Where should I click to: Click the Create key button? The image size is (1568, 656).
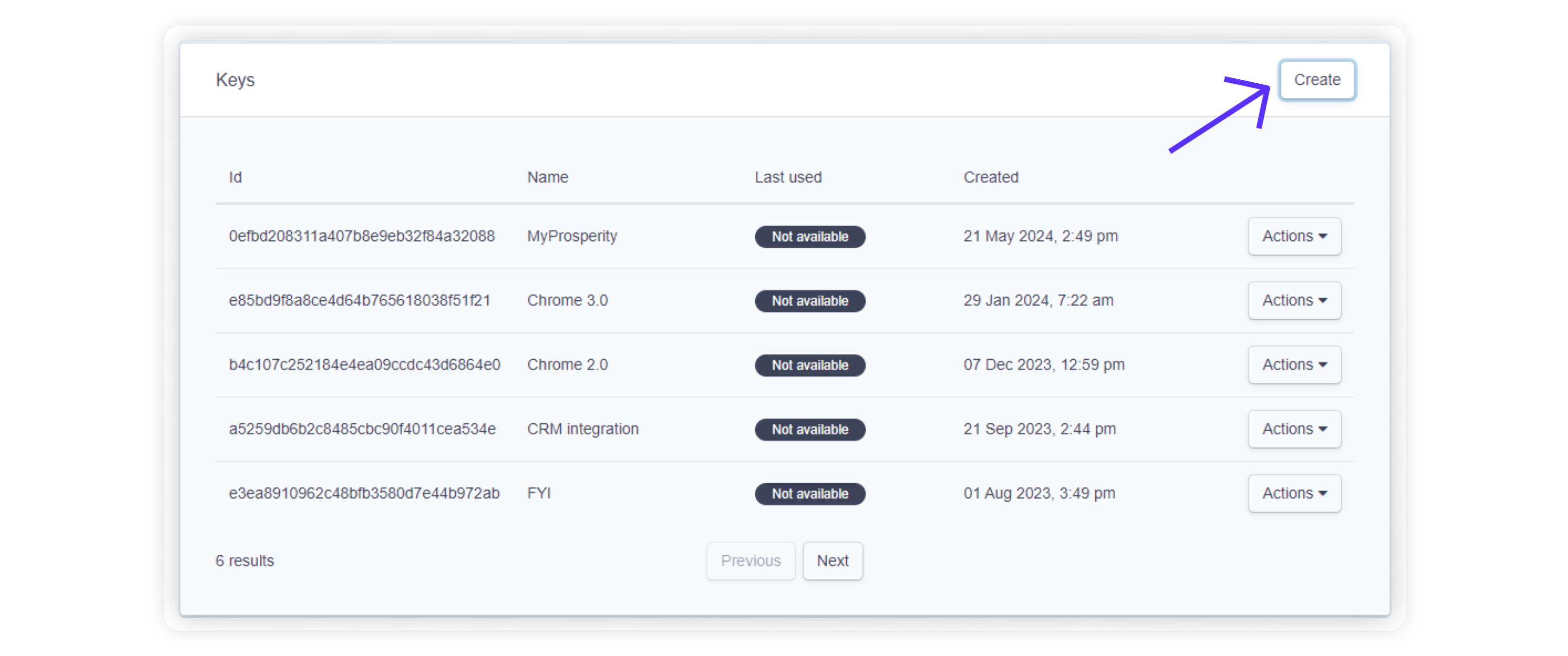click(x=1317, y=80)
